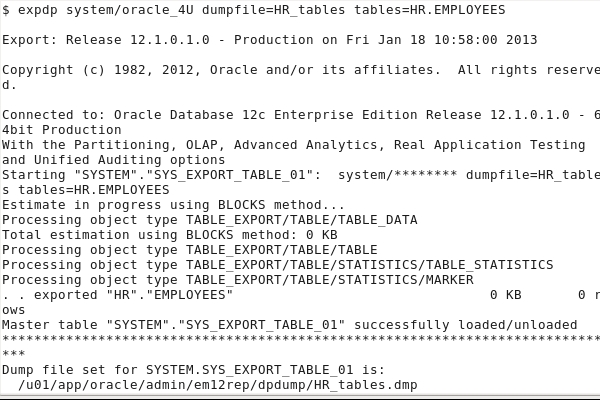Click the TABLE_STATISTICS processing line
This screenshot has width=600, height=400.
coord(278,264)
